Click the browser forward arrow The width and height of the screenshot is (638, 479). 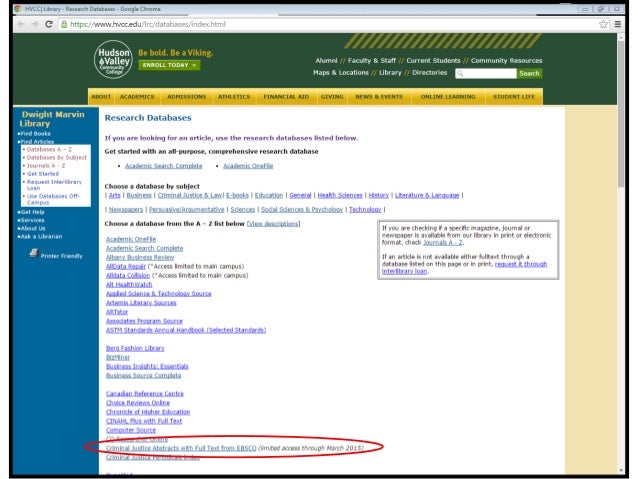(35, 24)
